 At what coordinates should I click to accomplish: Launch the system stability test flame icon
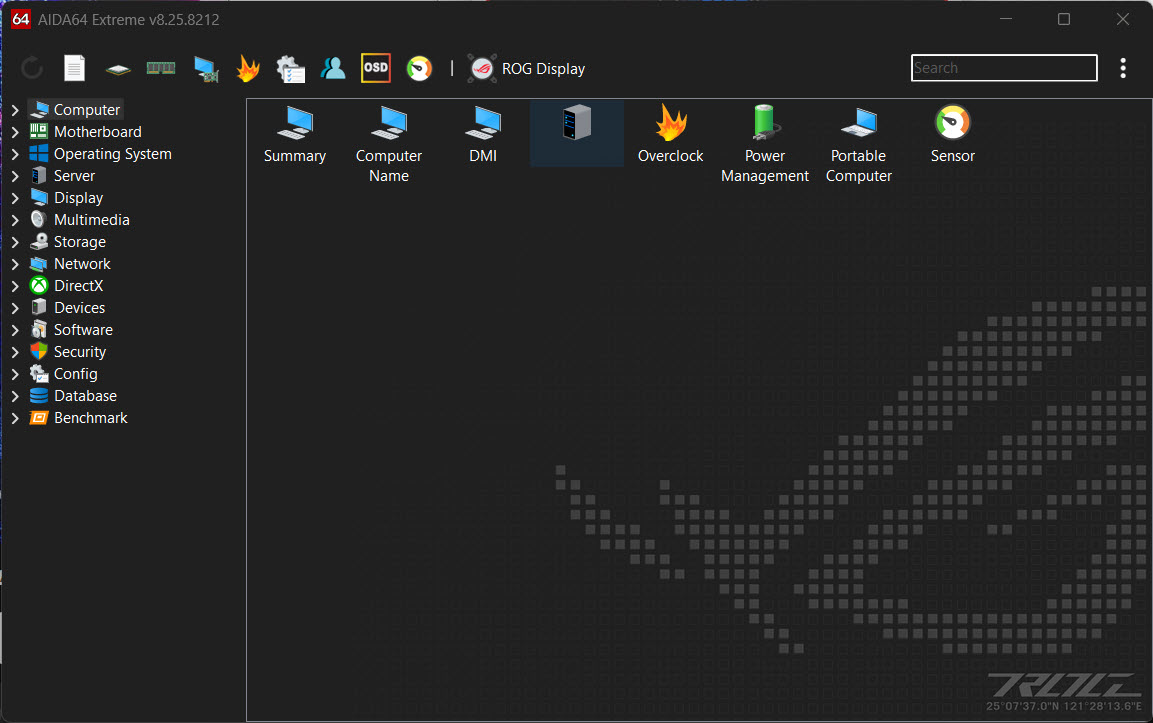click(249, 68)
